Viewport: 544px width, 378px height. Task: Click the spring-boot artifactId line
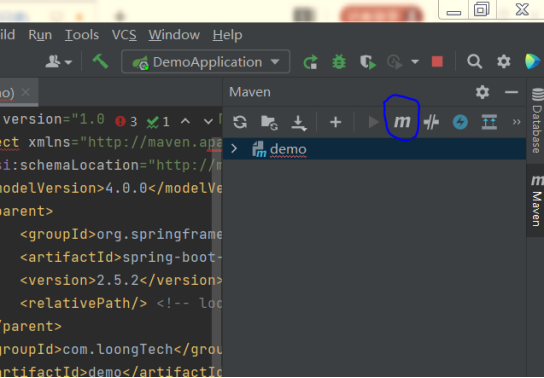(x=121, y=257)
